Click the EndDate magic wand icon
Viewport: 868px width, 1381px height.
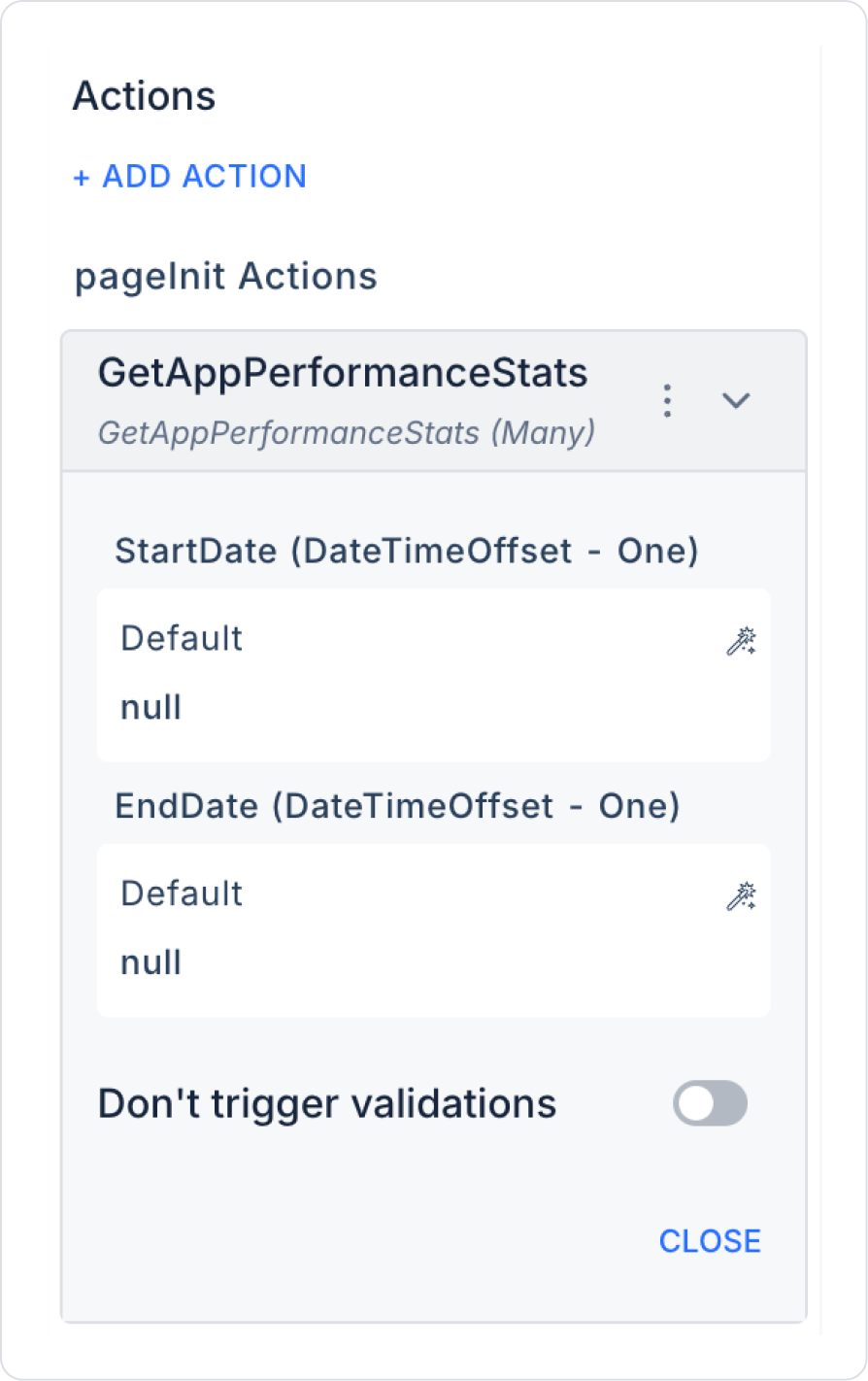pyautogui.click(x=741, y=896)
